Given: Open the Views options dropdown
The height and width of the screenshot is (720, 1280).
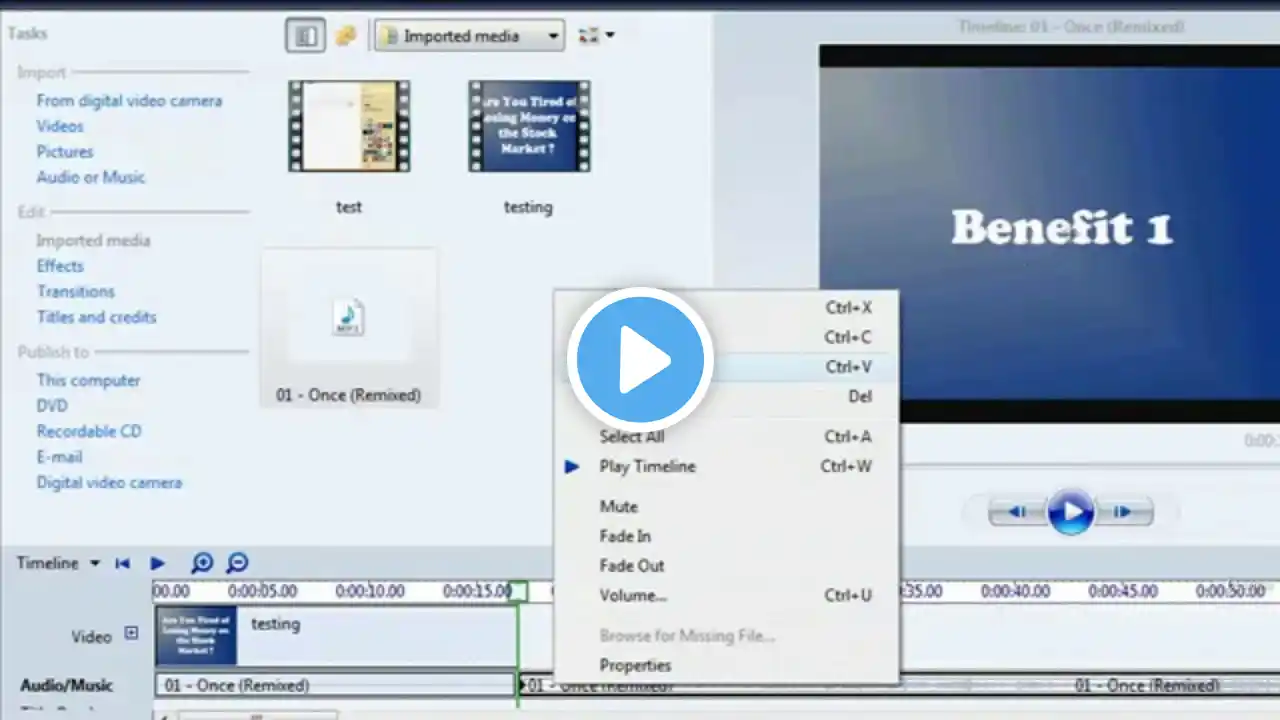Looking at the screenshot, I should 596,36.
